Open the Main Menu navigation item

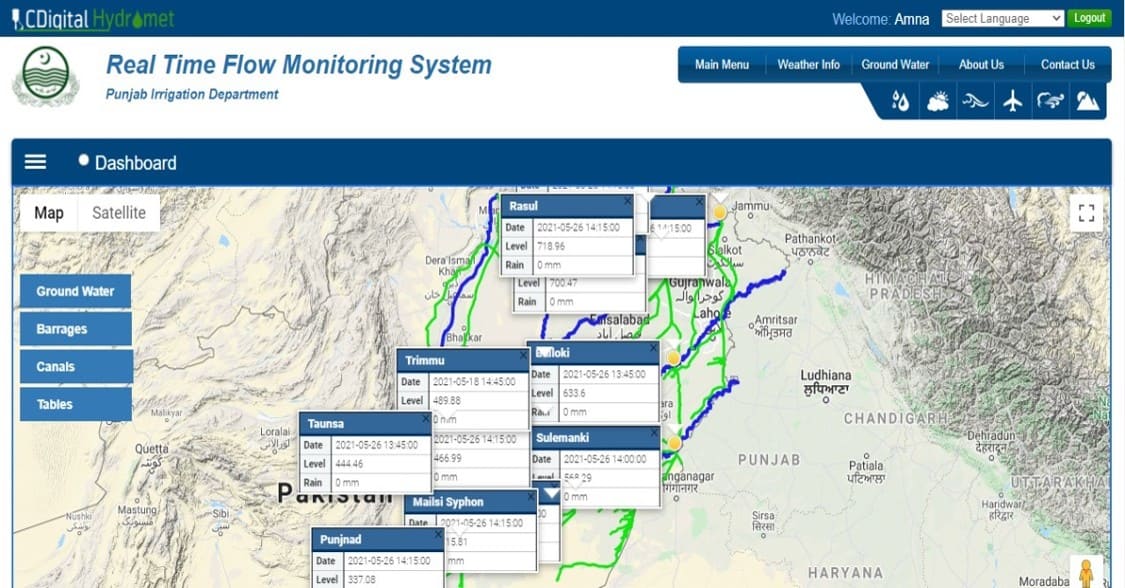pos(721,64)
